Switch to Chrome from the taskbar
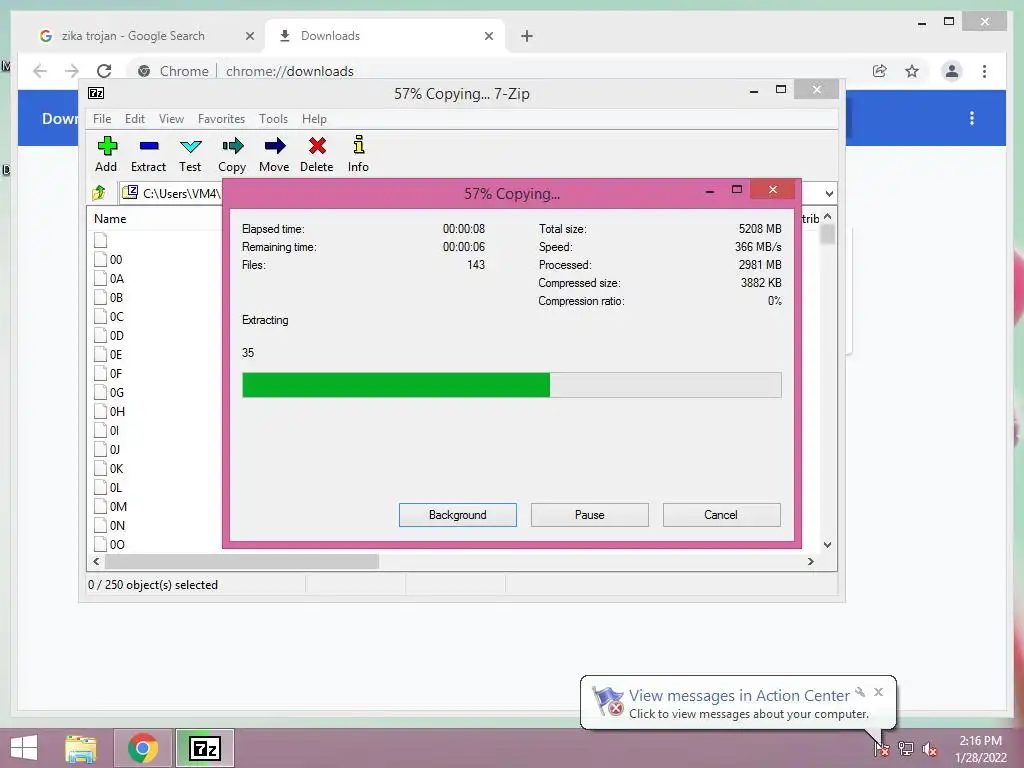Screen dimensions: 1024x768 point(142,748)
